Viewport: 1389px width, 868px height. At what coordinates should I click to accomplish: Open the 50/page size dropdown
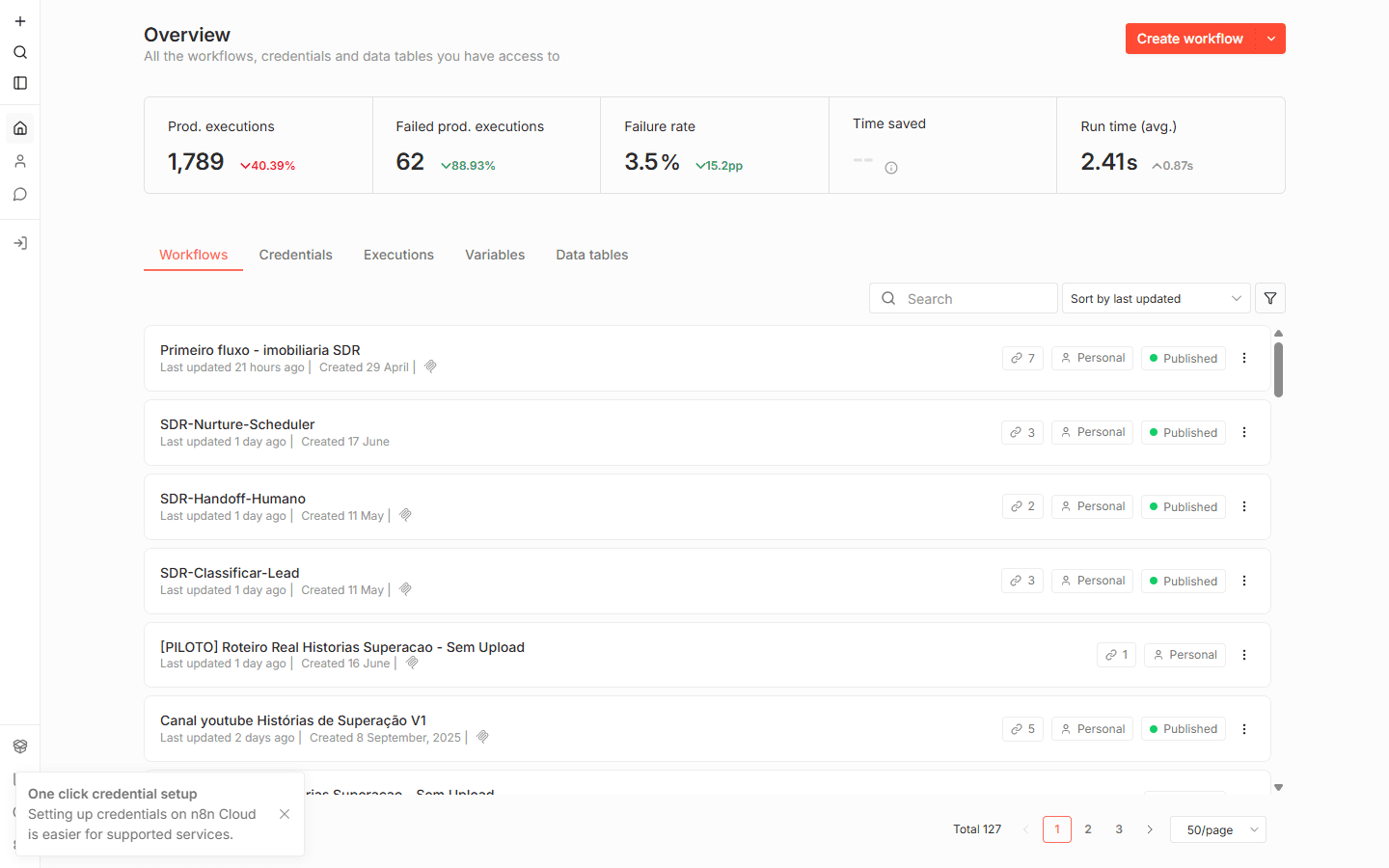[1218, 829]
